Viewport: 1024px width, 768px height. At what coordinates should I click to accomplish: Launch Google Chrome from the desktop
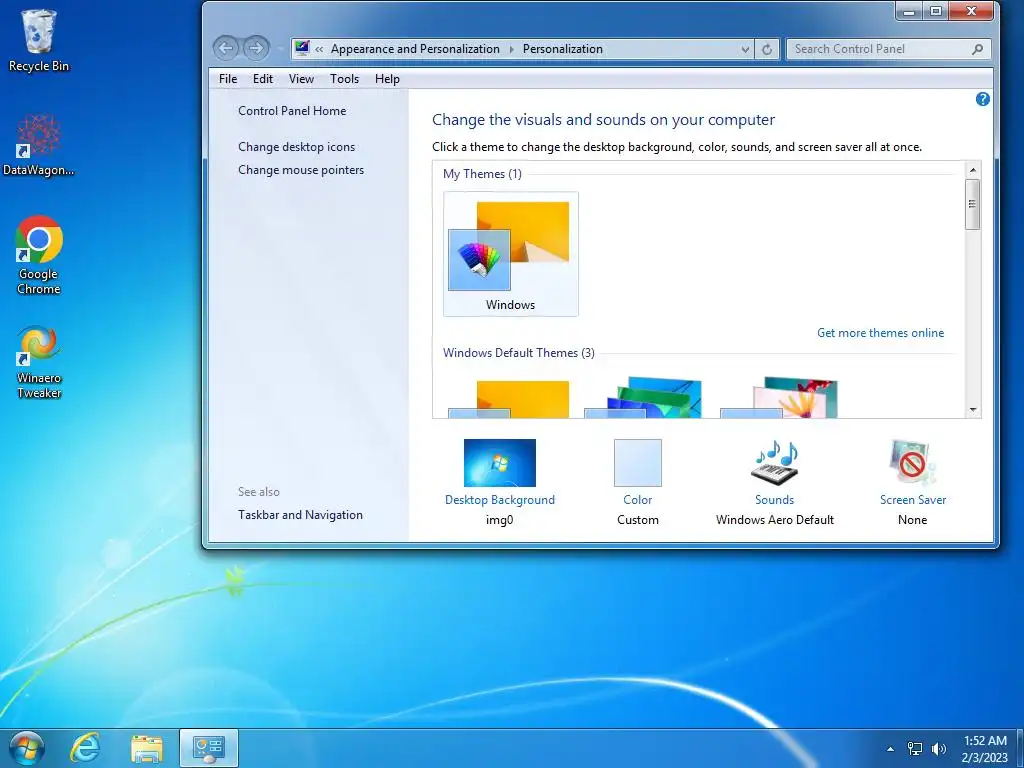[39, 255]
